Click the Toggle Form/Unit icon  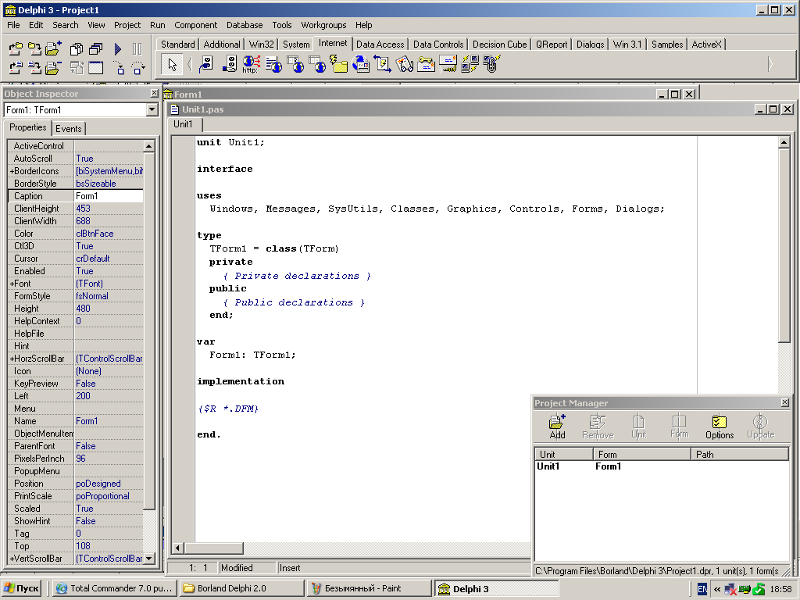pos(77,67)
